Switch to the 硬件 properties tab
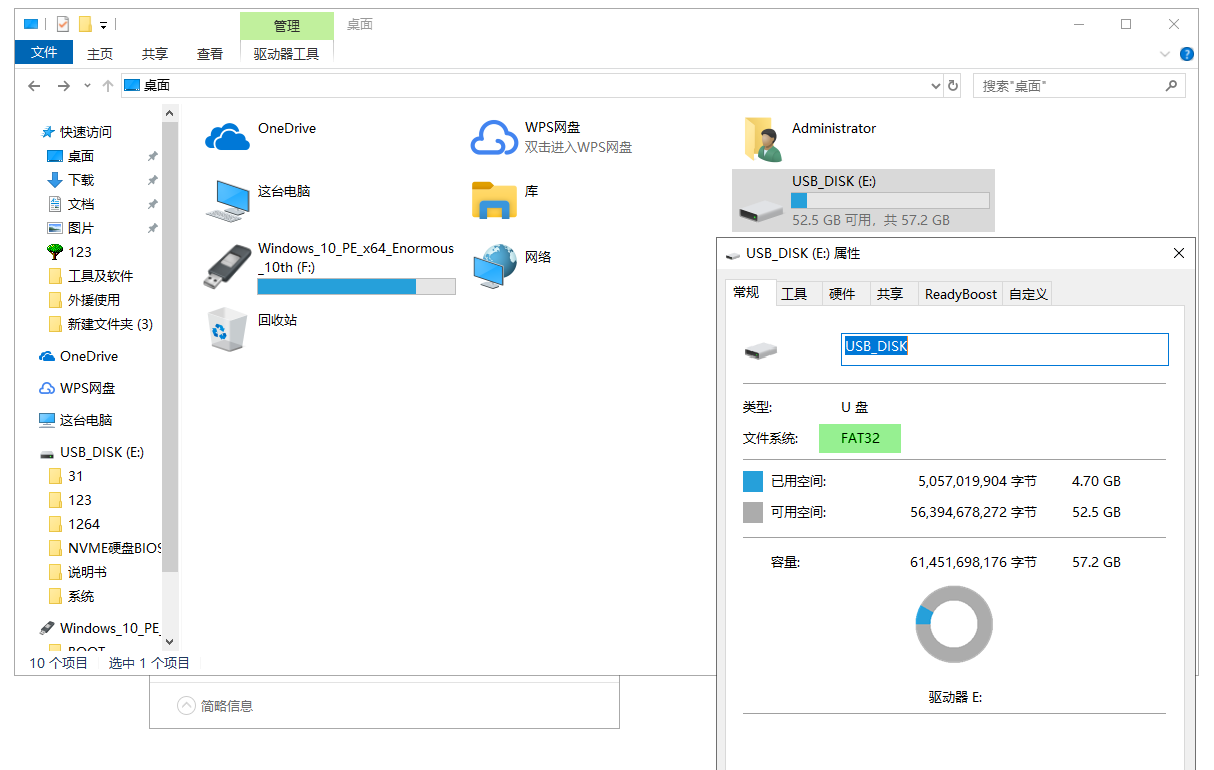Image resolution: width=1214 pixels, height=770 pixels. 842,294
